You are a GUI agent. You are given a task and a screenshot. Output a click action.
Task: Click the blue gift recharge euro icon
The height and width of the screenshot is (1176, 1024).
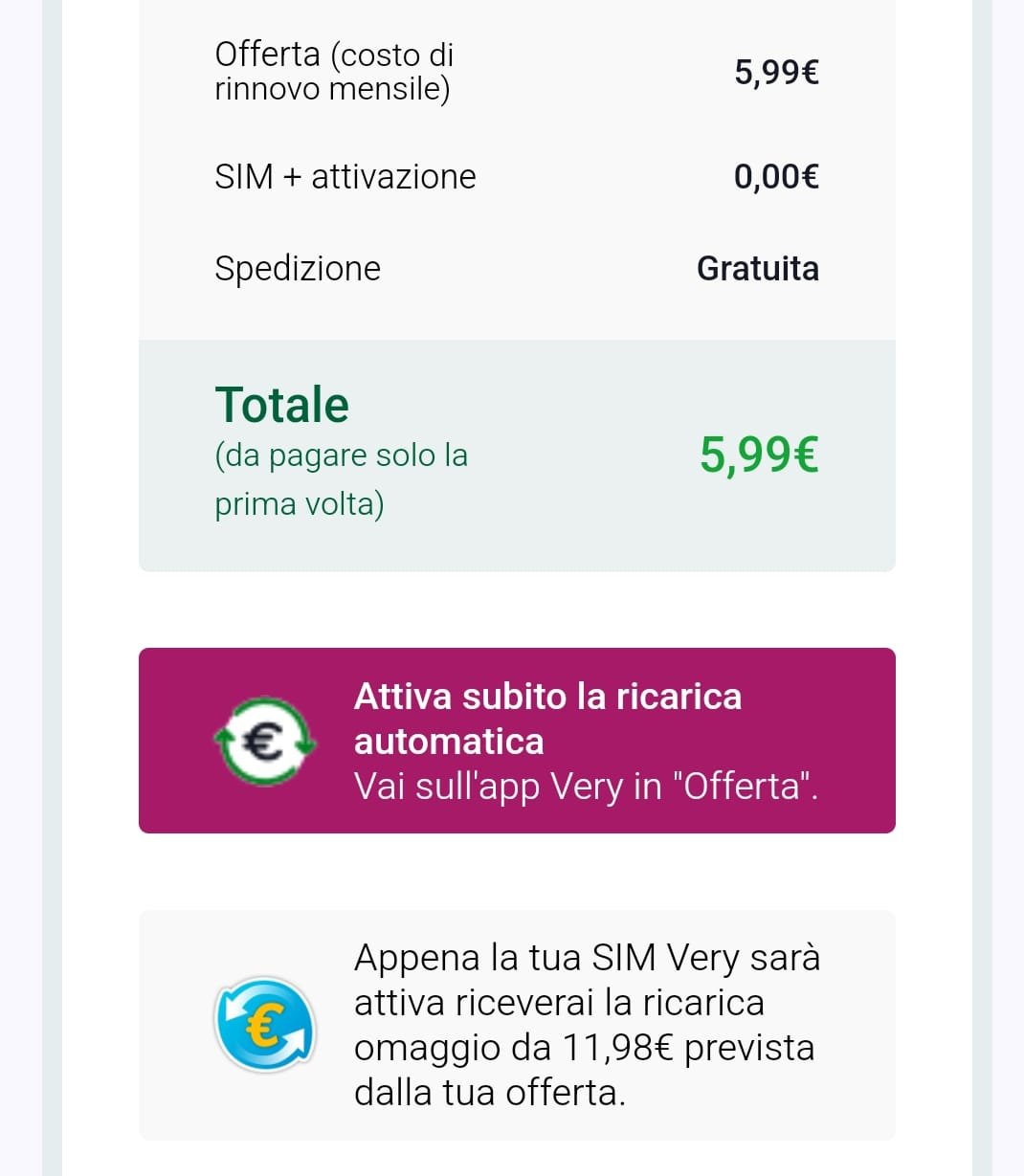[265, 1024]
